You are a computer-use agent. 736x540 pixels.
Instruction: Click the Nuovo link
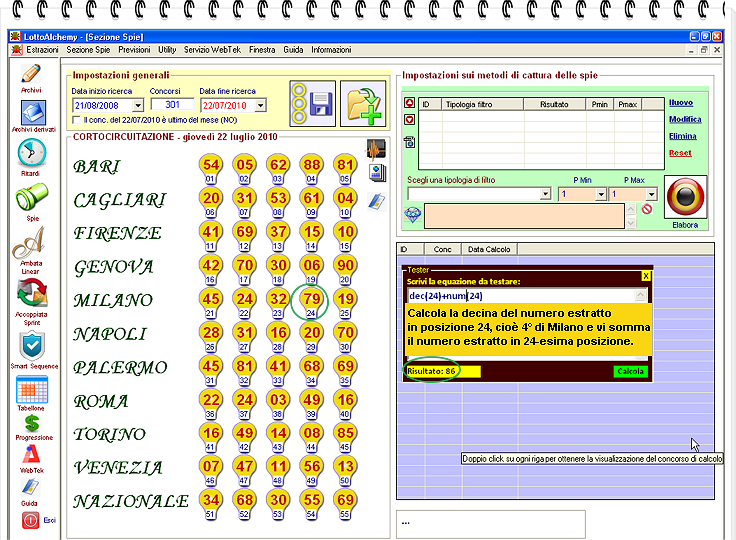tap(681, 103)
